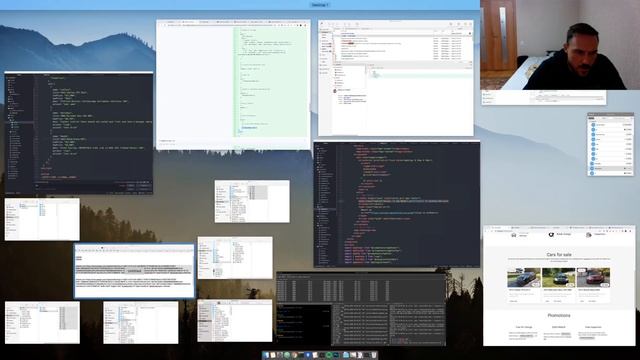The image size is (640, 360).
Task: Switch to the Git client commit list window
Action: (396, 78)
